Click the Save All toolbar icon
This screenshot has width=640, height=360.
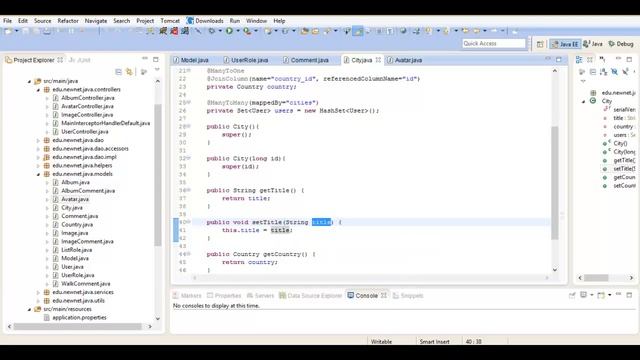point(36,31)
